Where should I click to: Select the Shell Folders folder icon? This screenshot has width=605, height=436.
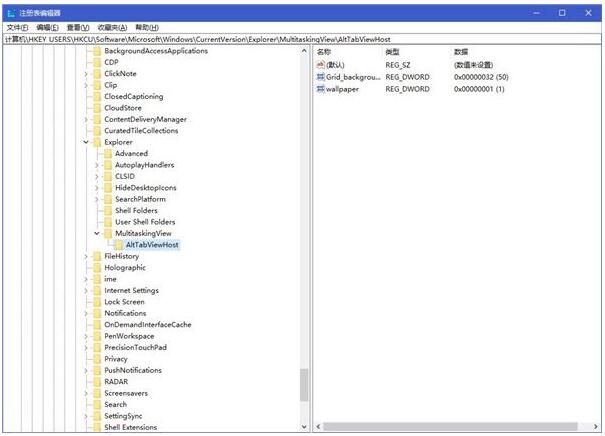click(x=108, y=210)
